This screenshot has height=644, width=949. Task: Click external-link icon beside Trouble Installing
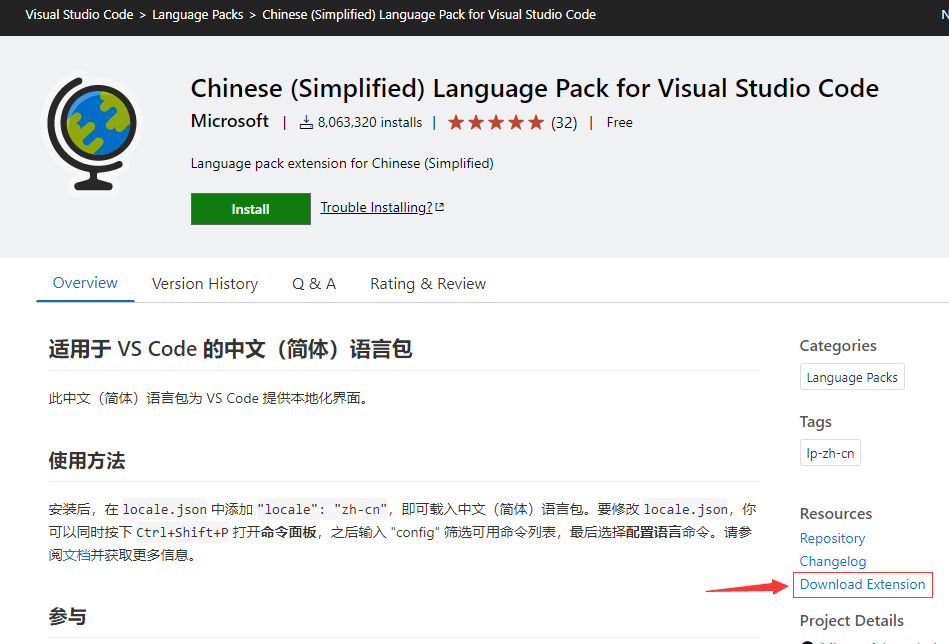coord(440,208)
